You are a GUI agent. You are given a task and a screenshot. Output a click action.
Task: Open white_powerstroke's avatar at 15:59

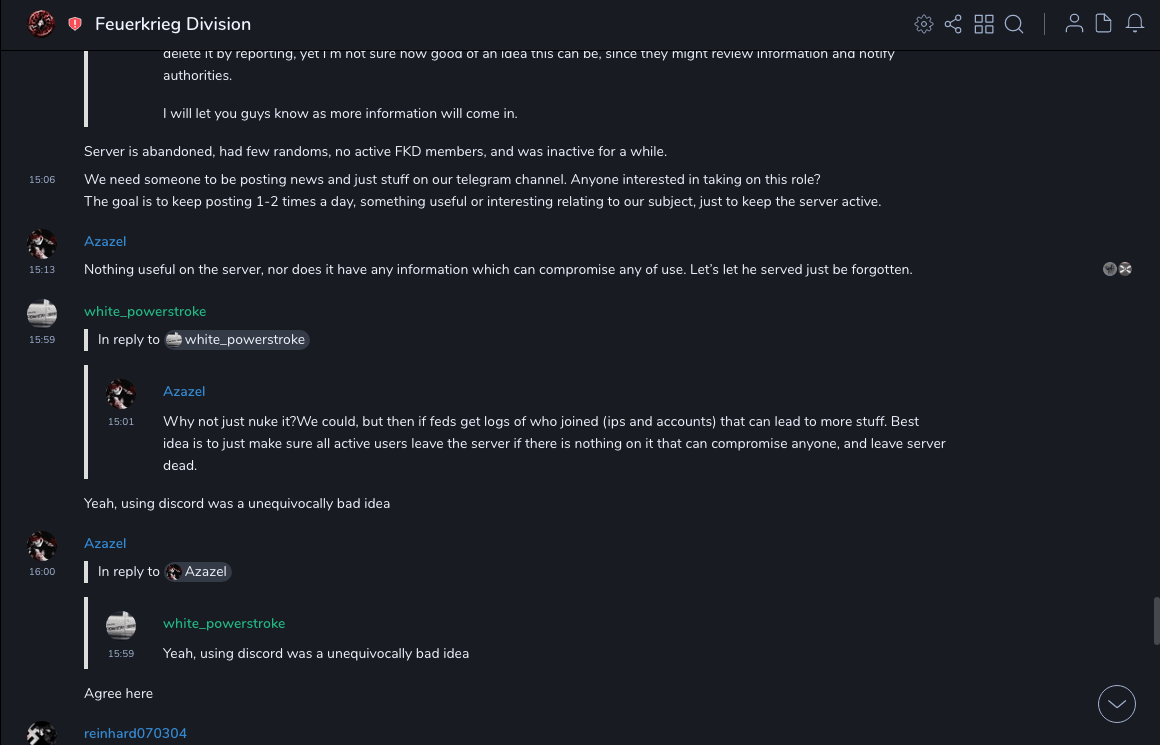(41, 313)
